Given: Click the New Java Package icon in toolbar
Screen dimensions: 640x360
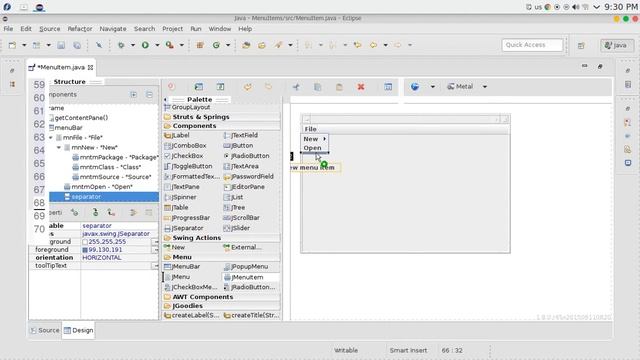Looking at the screenshot, I should point(200,45).
